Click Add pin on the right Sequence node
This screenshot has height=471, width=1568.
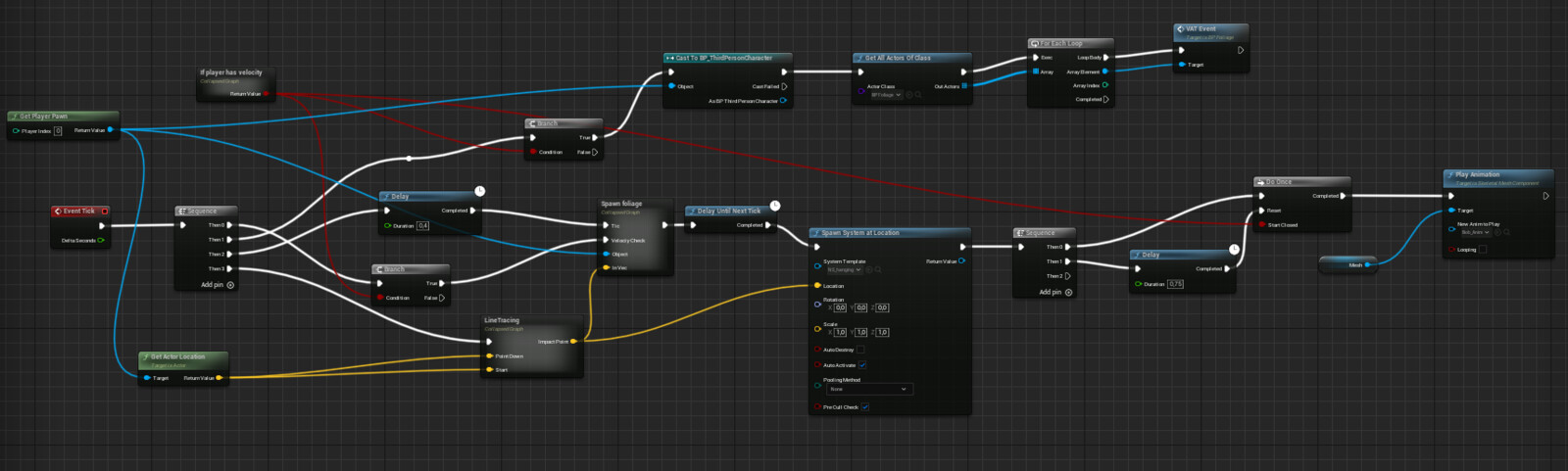1055,292
